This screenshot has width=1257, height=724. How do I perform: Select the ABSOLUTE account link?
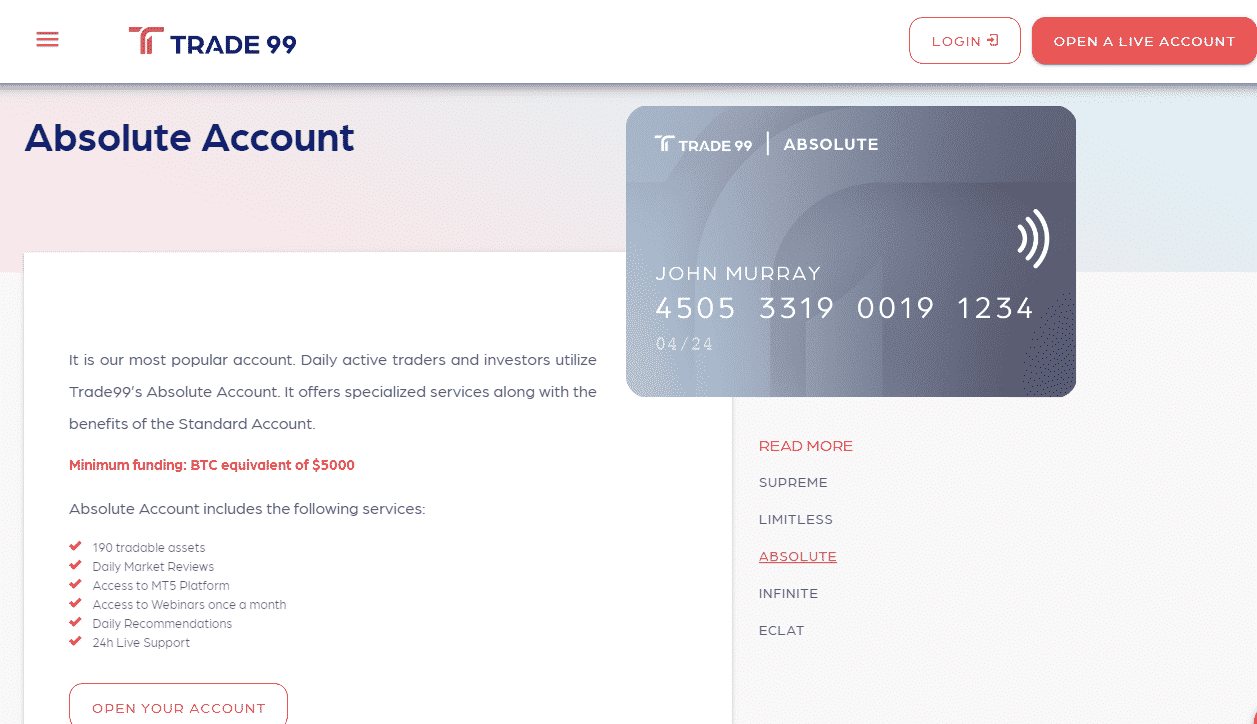click(798, 556)
